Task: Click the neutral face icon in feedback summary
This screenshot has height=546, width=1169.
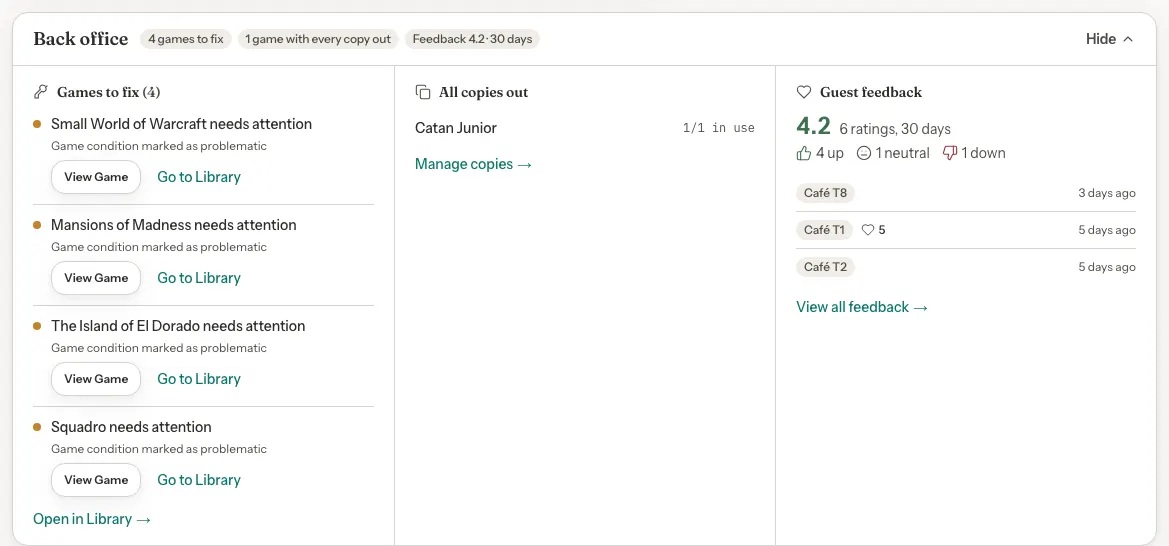Action: 864,153
